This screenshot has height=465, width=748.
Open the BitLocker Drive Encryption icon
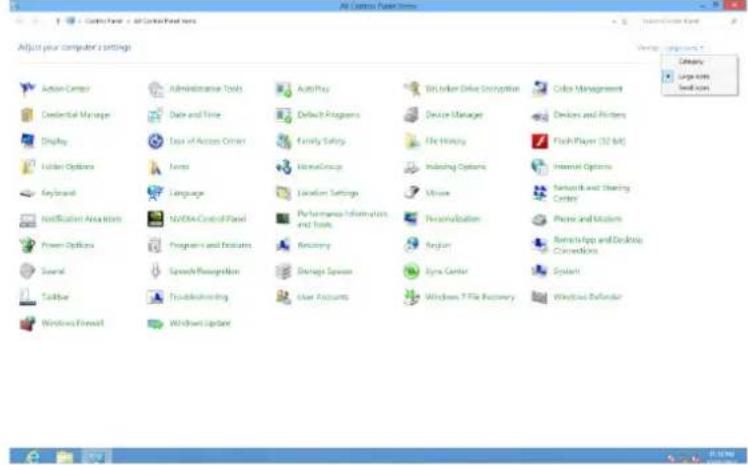[x=412, y=89]
